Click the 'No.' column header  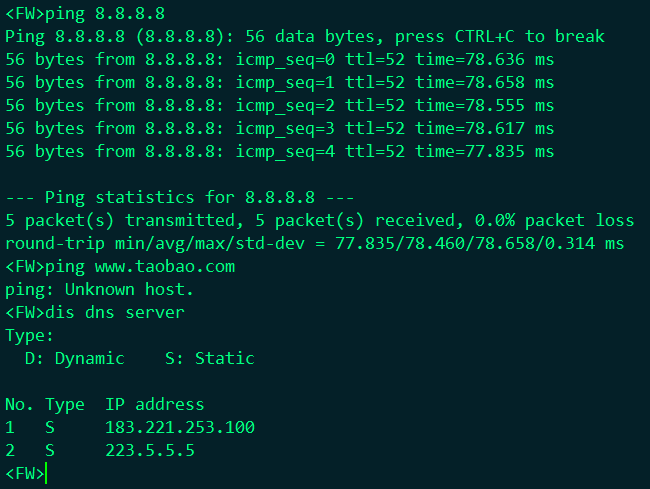(19, 404)
